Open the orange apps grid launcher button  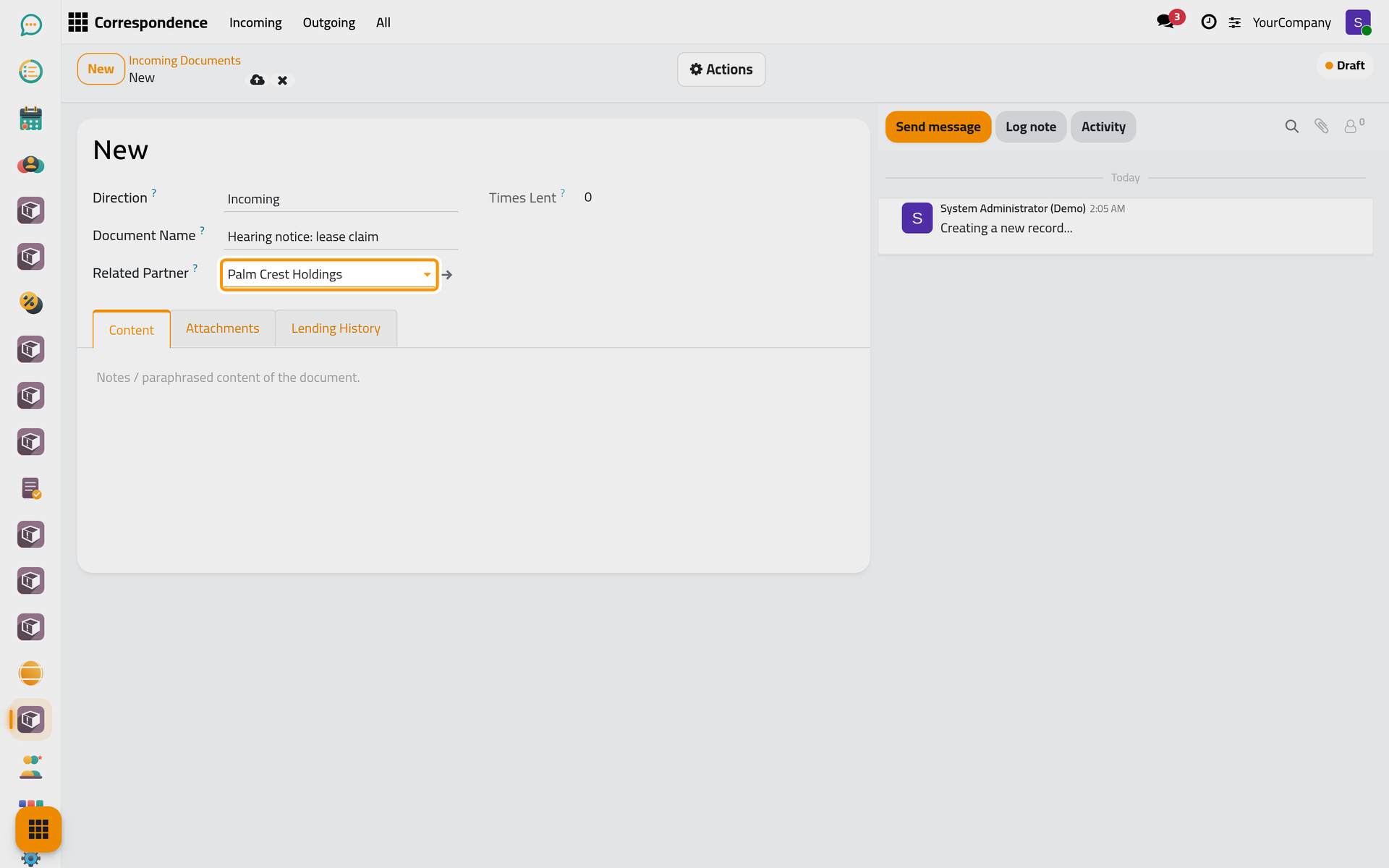(x=38, y=829)
